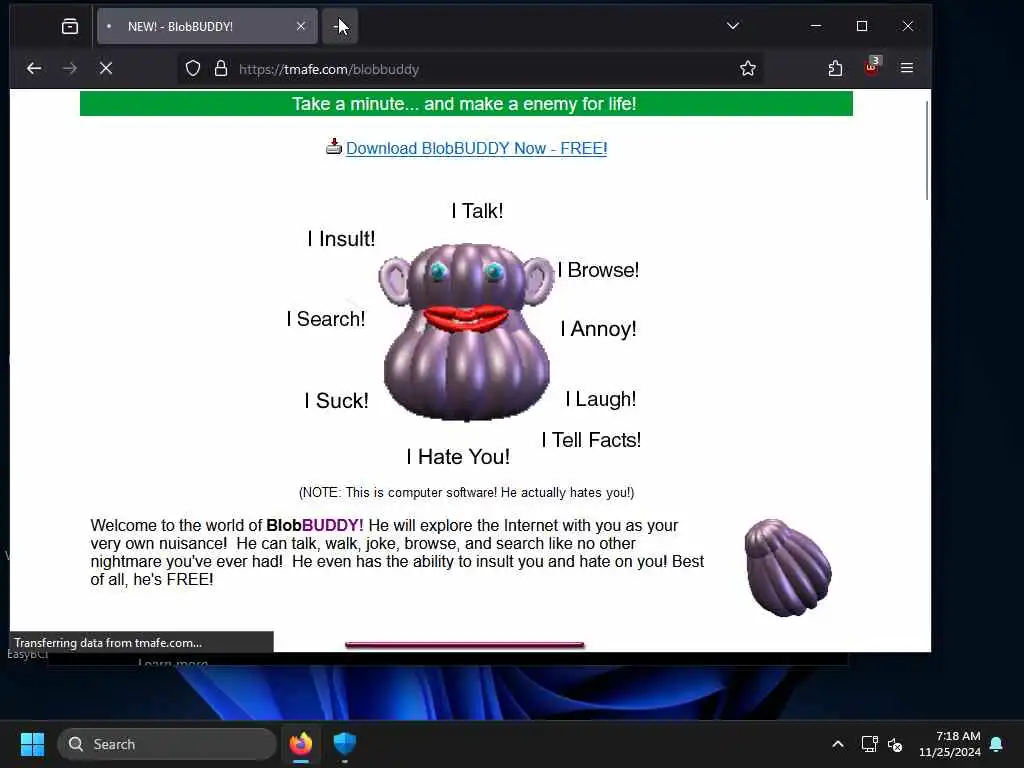The height and width of the screenshot is (768, 1024).
Task: Click the NOTE about computer software text
Action: point(466,492)
